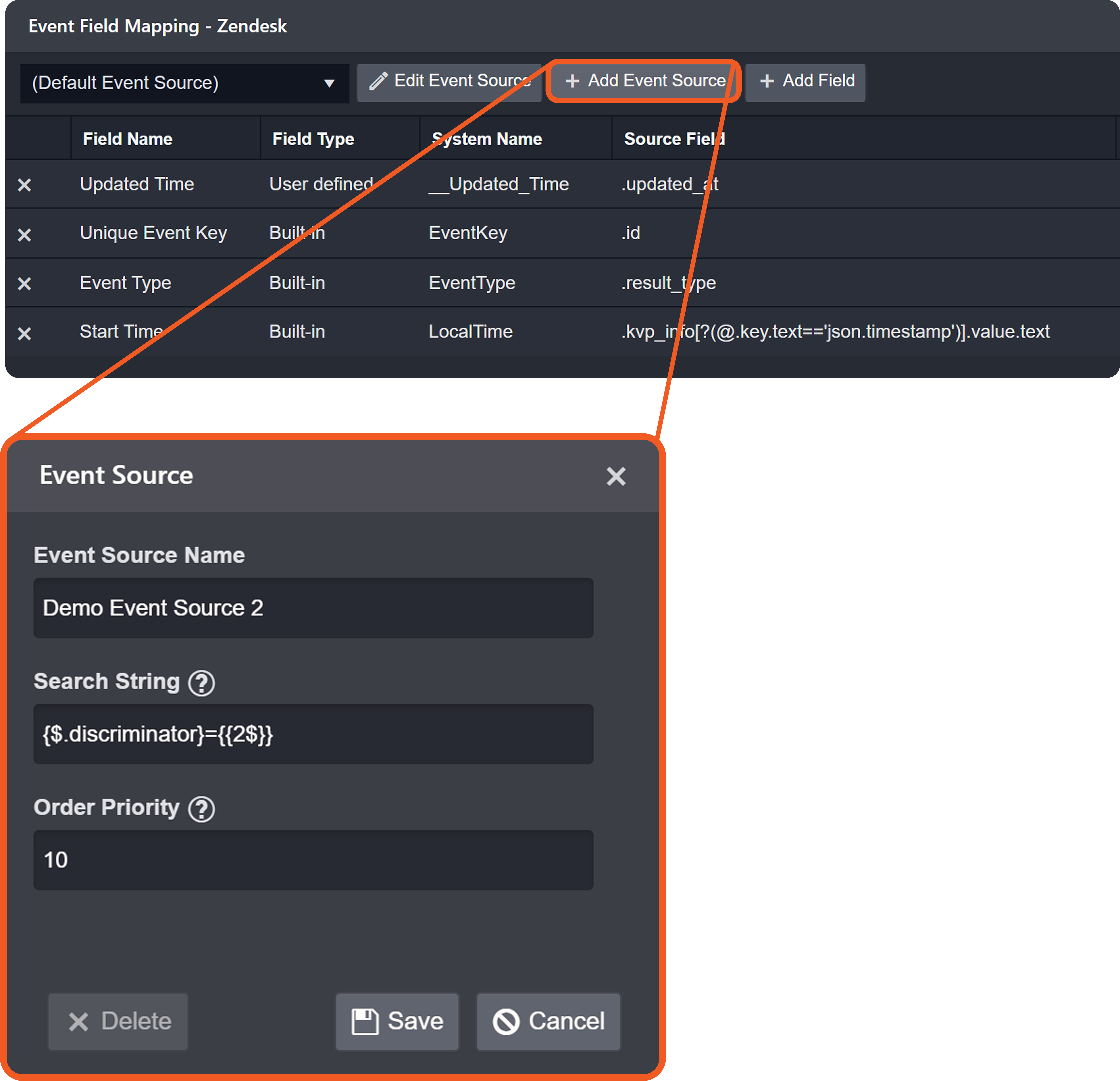Screen dimensions: 1120x1081
Task: Click the Field Type column header
Action: click(x=313, y=139)
